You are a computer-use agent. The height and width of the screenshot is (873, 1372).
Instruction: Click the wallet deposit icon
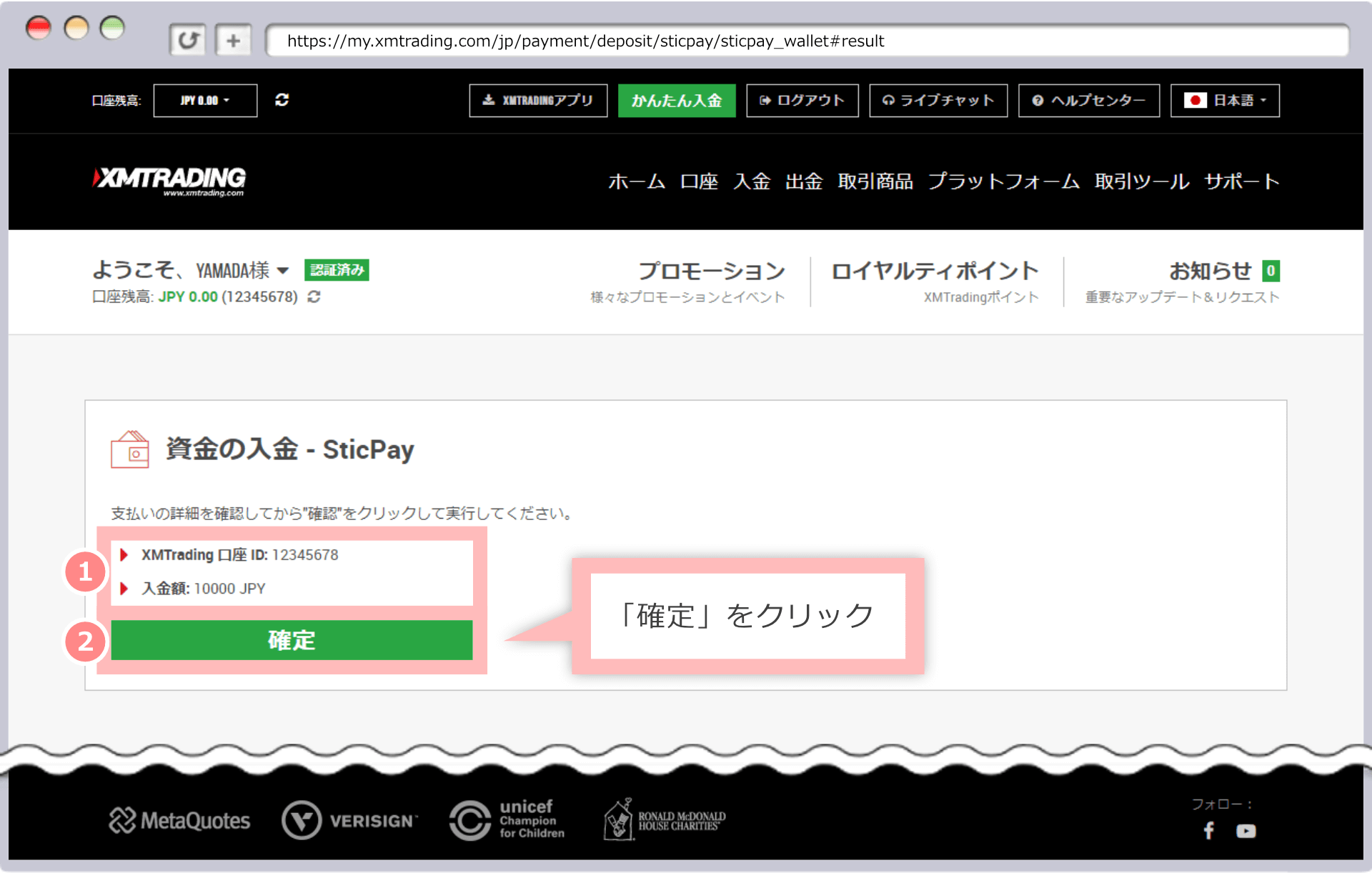coord(130,449)
